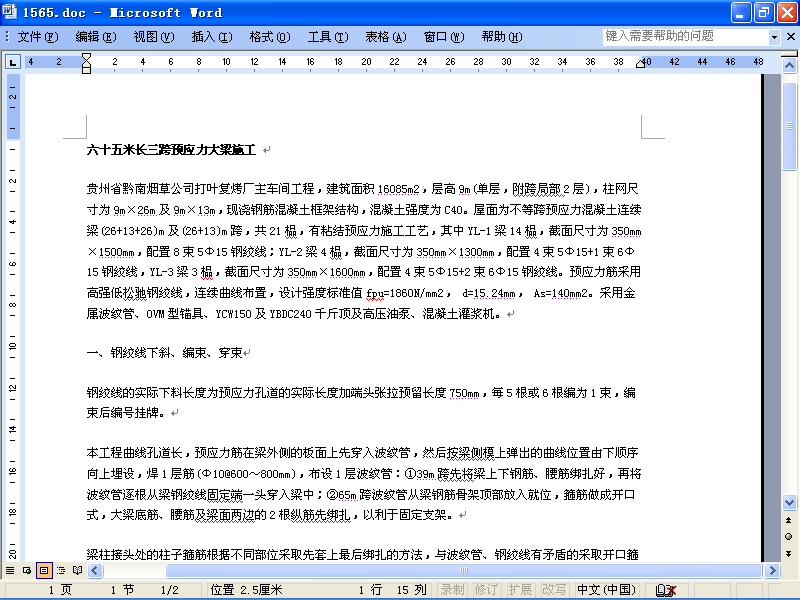Click text YCW150 in equipment list
The width and height of the screenshot is (800, 600).
233,314
